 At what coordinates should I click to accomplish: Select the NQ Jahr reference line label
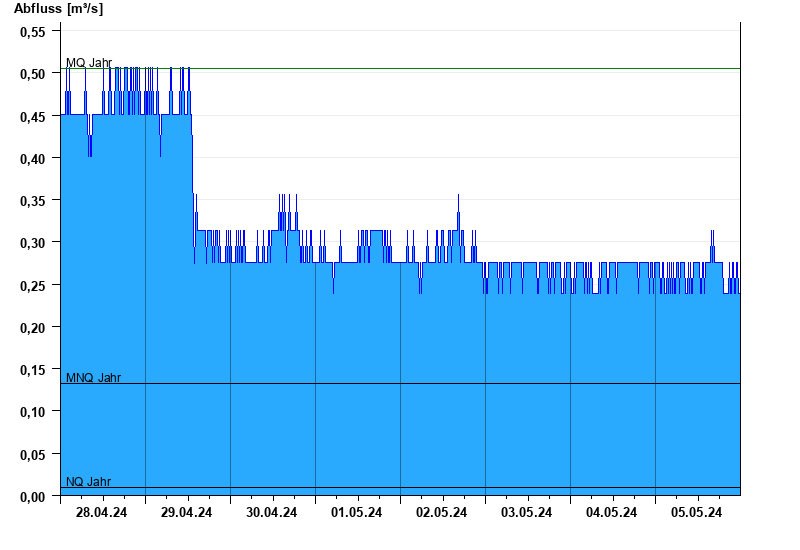tap(89, 482)
